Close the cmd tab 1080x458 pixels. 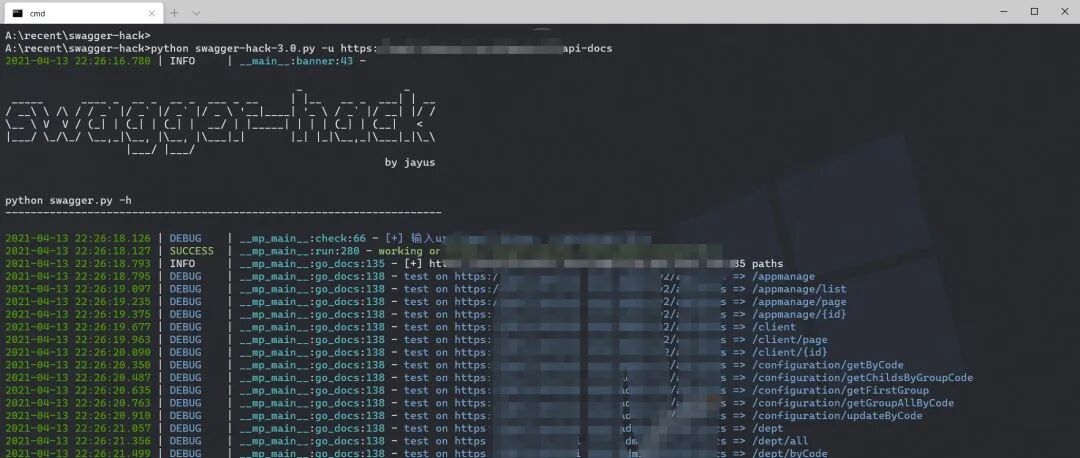152,13
